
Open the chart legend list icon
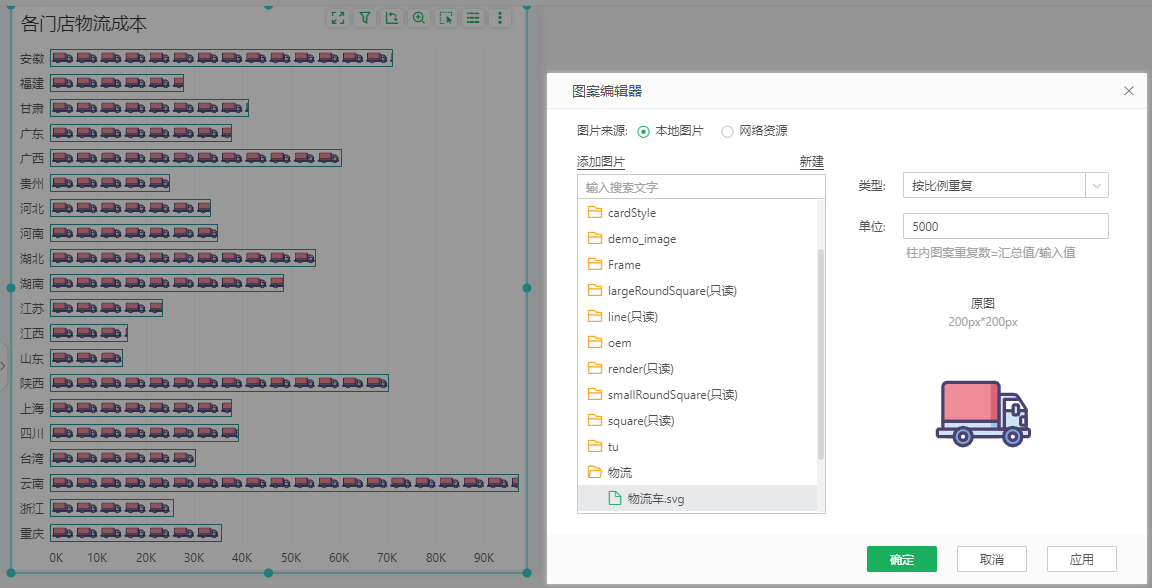(x=473, y=17)
